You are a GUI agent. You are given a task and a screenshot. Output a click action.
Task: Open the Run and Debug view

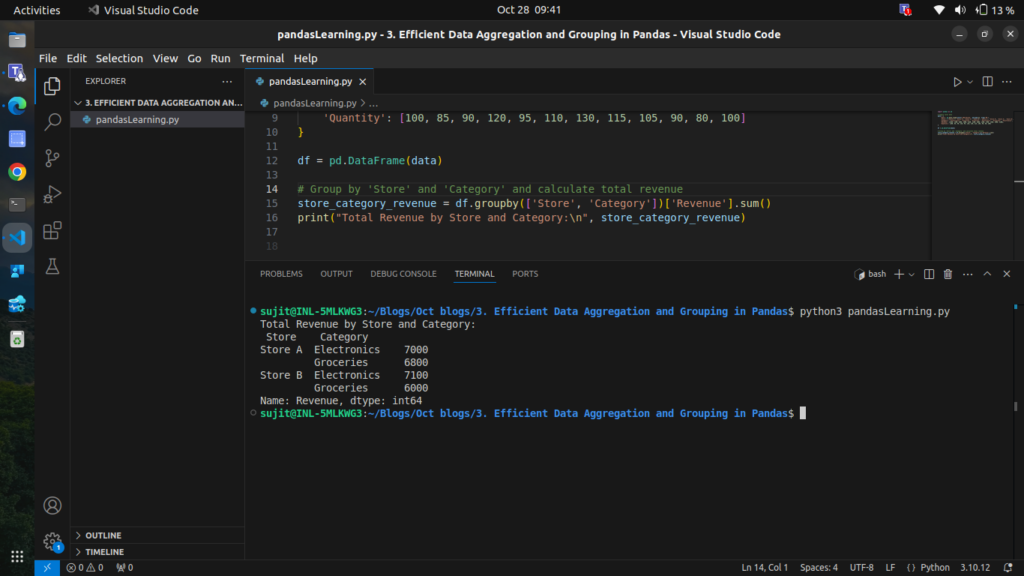tap(53, 194)
